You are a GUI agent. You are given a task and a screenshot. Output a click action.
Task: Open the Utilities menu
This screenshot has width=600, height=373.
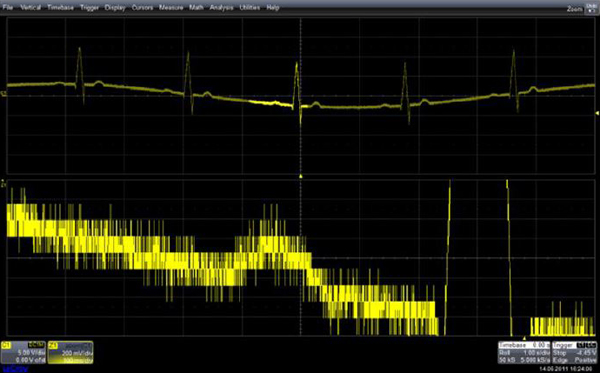(250, 7)
